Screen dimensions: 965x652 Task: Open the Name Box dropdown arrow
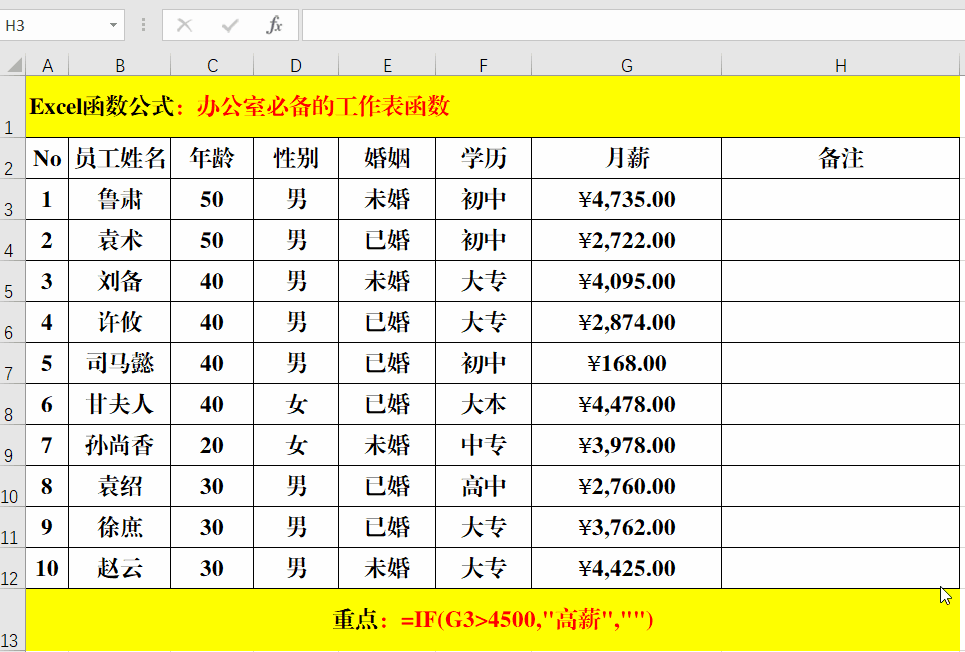113,25
